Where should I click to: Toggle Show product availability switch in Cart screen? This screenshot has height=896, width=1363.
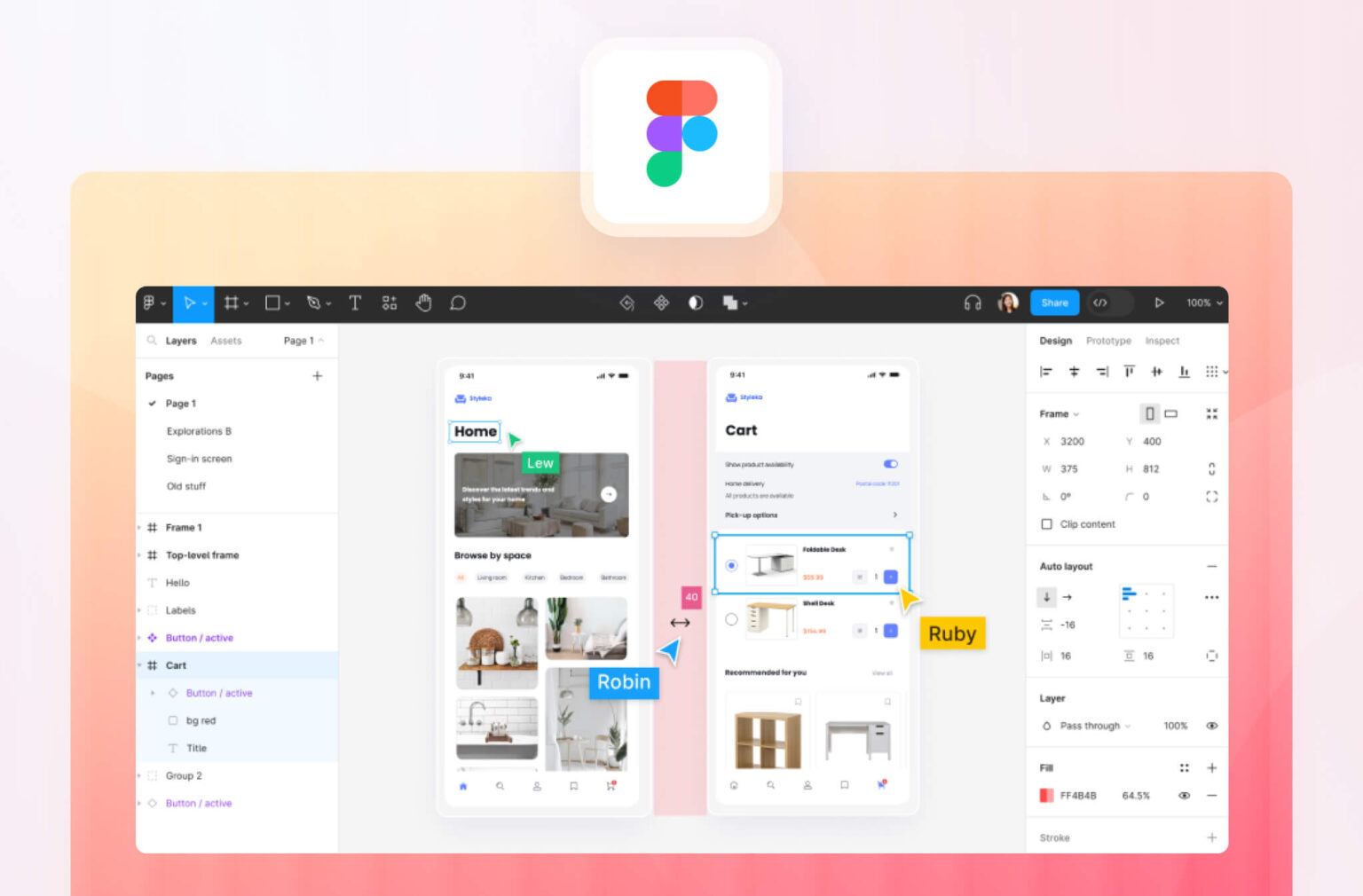[x=890, y=463]
